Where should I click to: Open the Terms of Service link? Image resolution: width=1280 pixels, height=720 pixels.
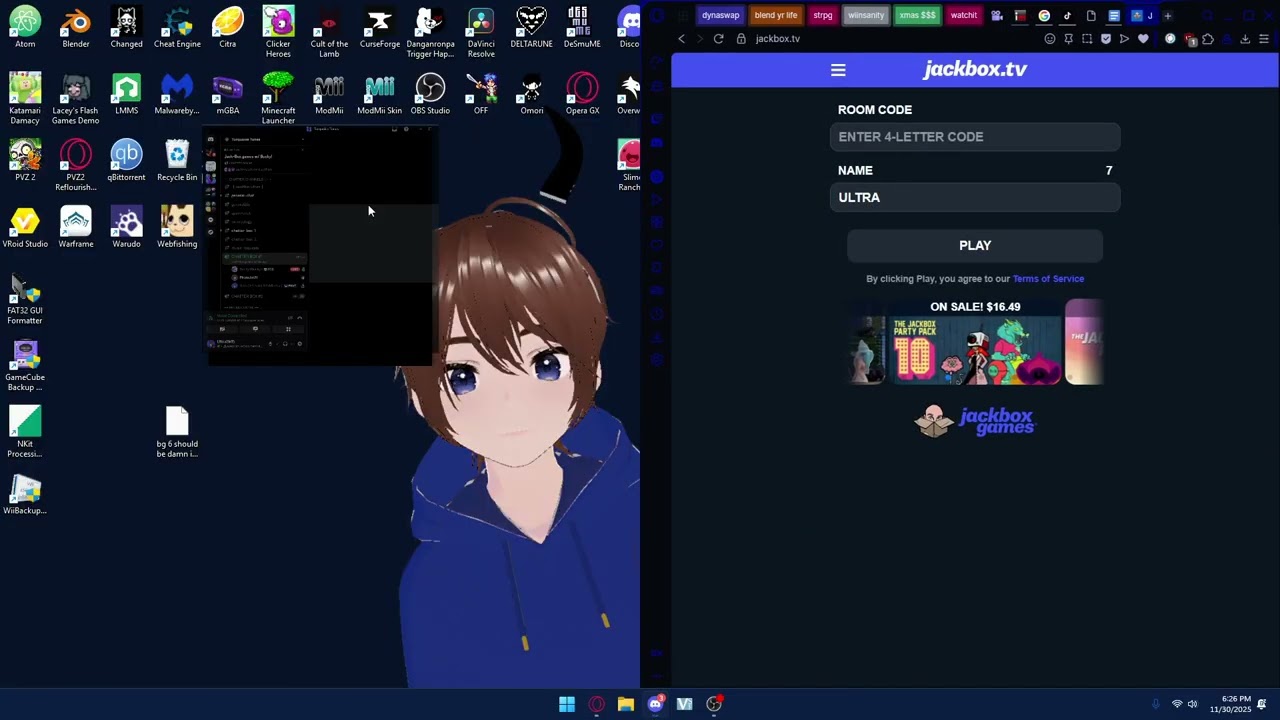click(1048, 279)
